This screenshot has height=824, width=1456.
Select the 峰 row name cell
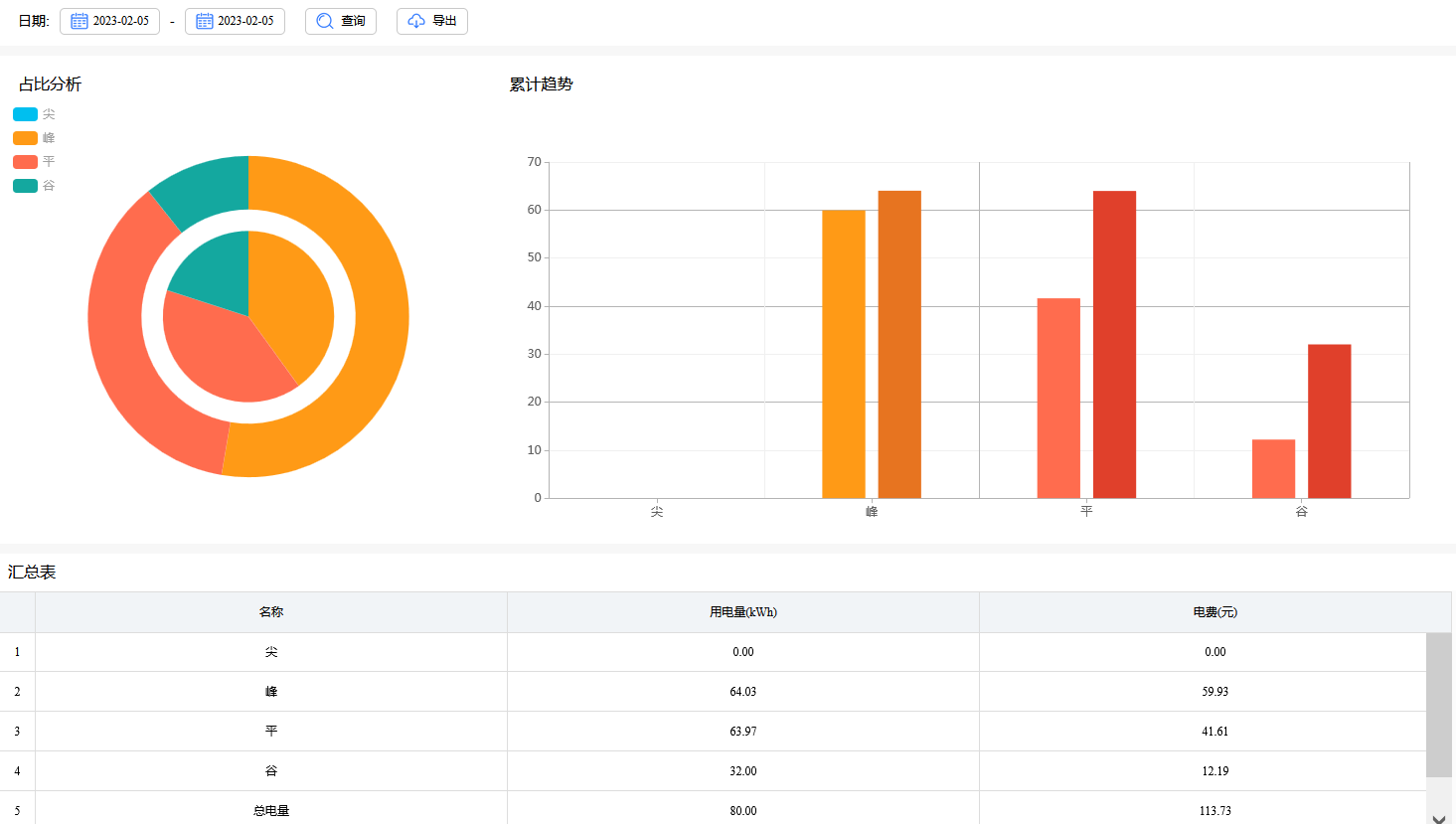pos(271,692)
